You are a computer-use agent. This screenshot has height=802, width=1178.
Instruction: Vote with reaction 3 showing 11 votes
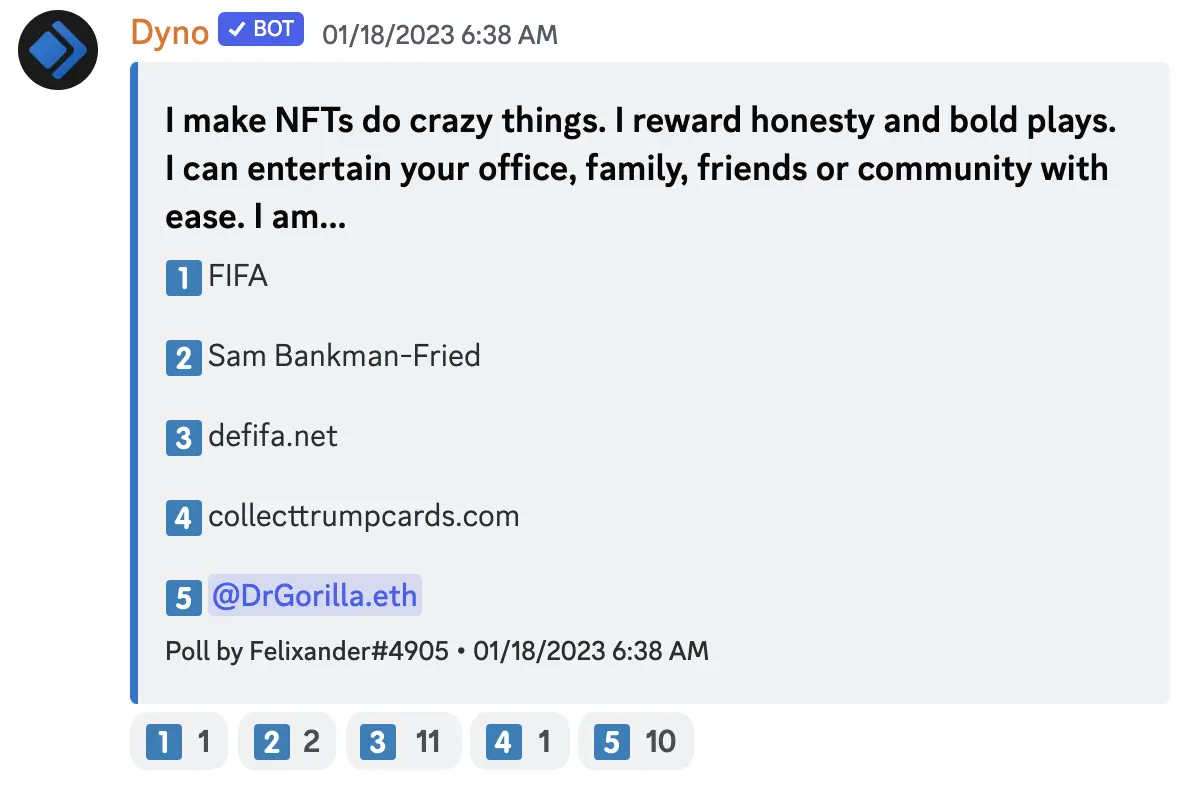click(403, 742)
